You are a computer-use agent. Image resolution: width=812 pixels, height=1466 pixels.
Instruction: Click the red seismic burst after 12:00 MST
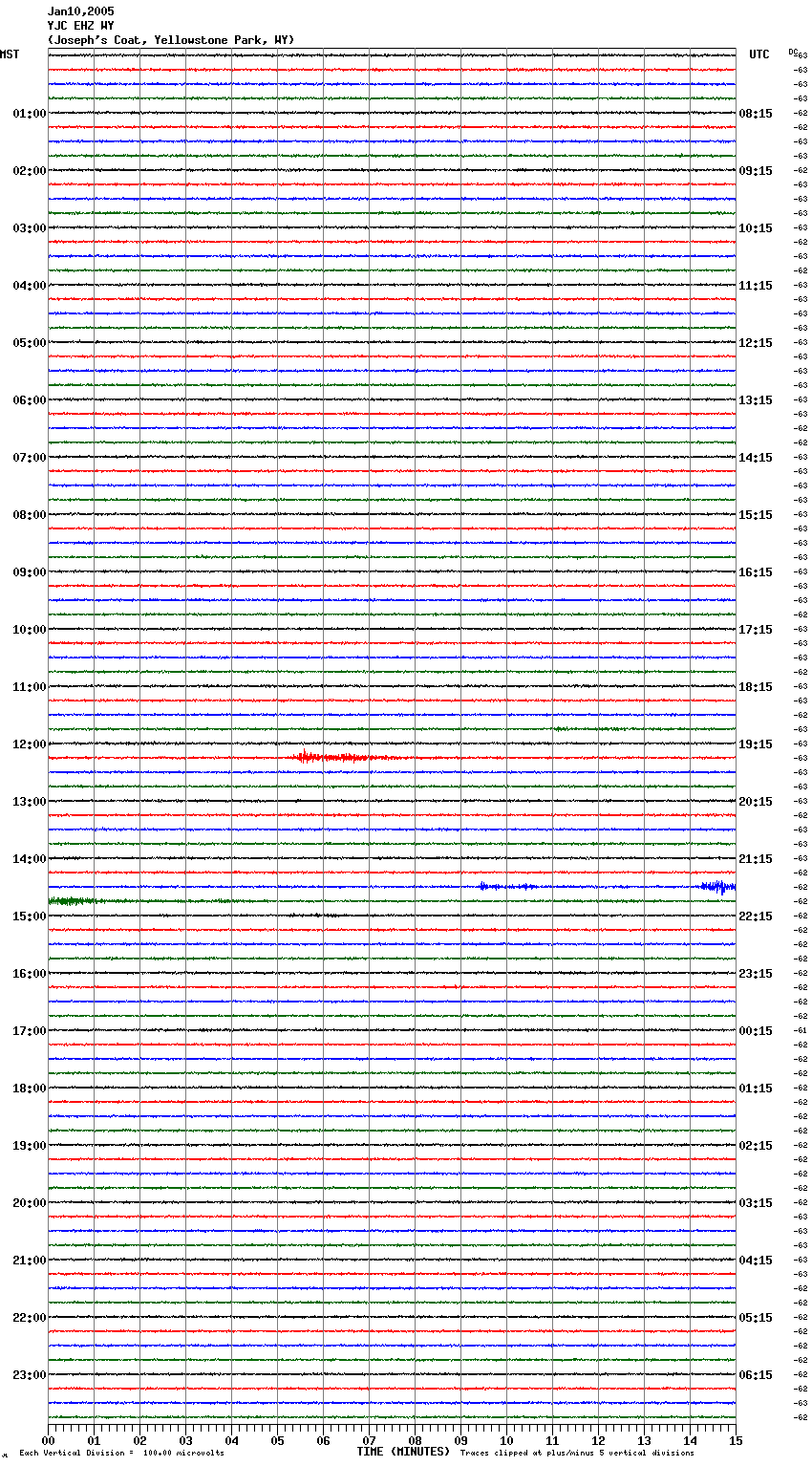(x=344, y=757)
